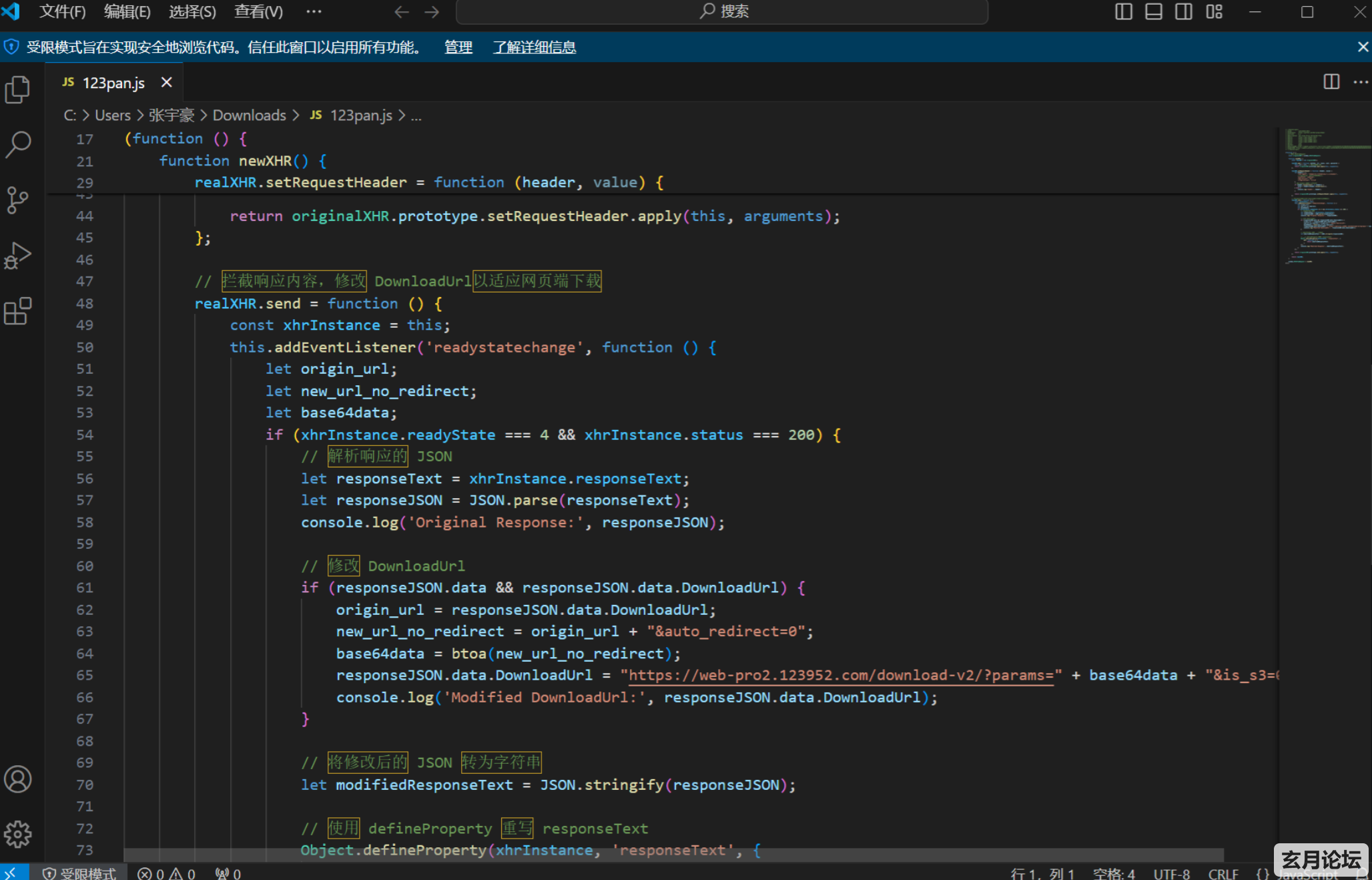The width and height of the screenshot is (1372, 880).
Task: Click the 张宇豪 breadcrumb segment
Action: tap(171, 116)
